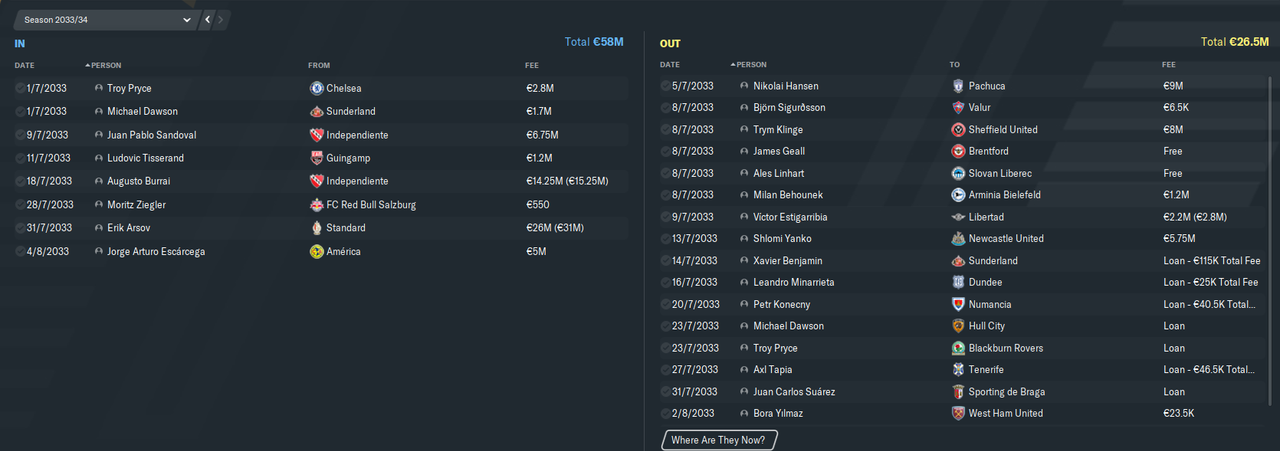Click Sunderland badge in Xavier Benjamin row

tap(959, 260)
